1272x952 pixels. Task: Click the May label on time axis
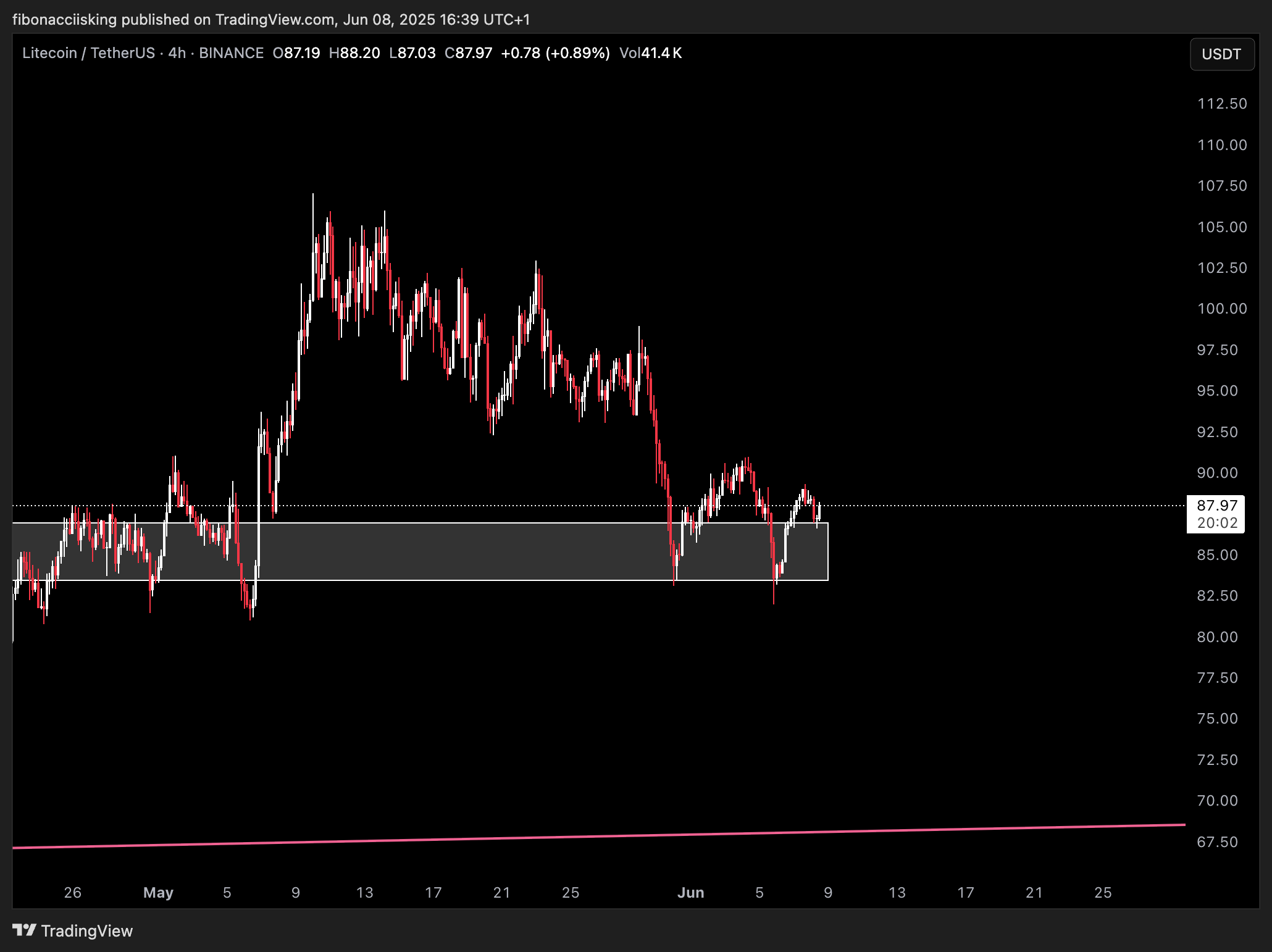158,893
